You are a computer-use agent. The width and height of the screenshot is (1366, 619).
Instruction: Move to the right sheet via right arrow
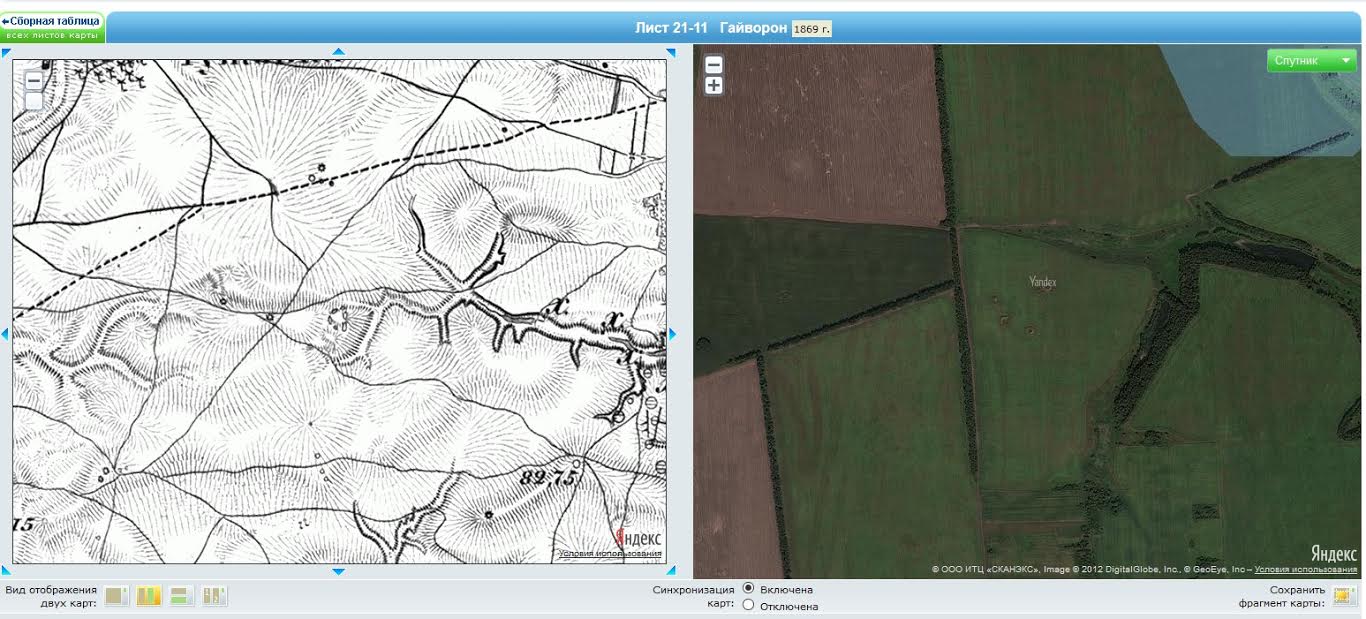point(672,334)
